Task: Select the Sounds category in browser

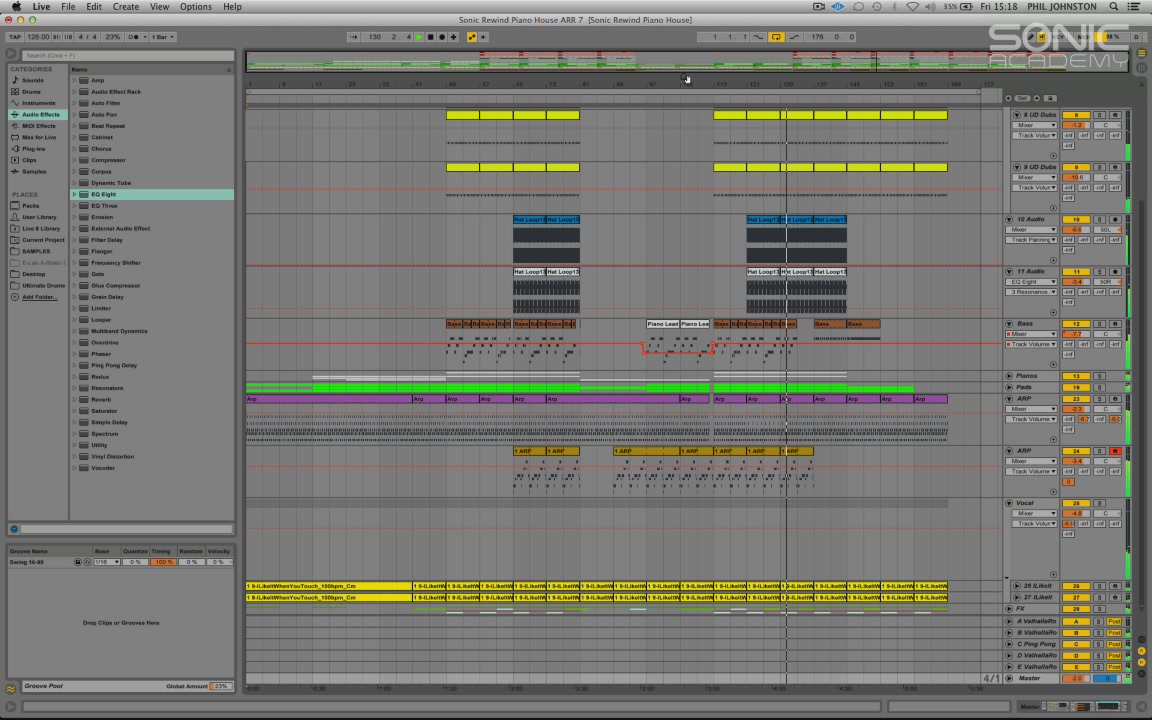Action: point(32,80)
